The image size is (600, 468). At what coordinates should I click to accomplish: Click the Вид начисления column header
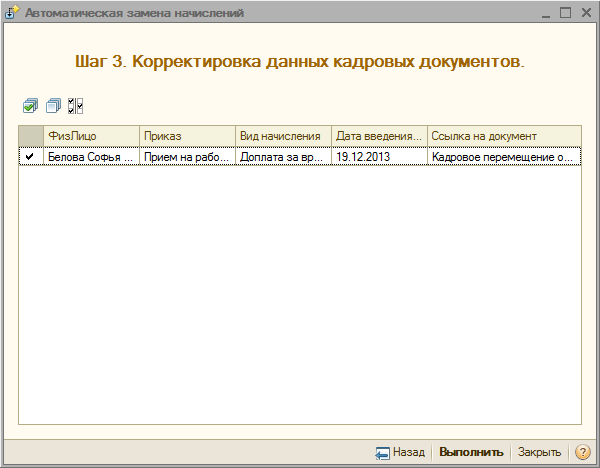coord(282,135)
